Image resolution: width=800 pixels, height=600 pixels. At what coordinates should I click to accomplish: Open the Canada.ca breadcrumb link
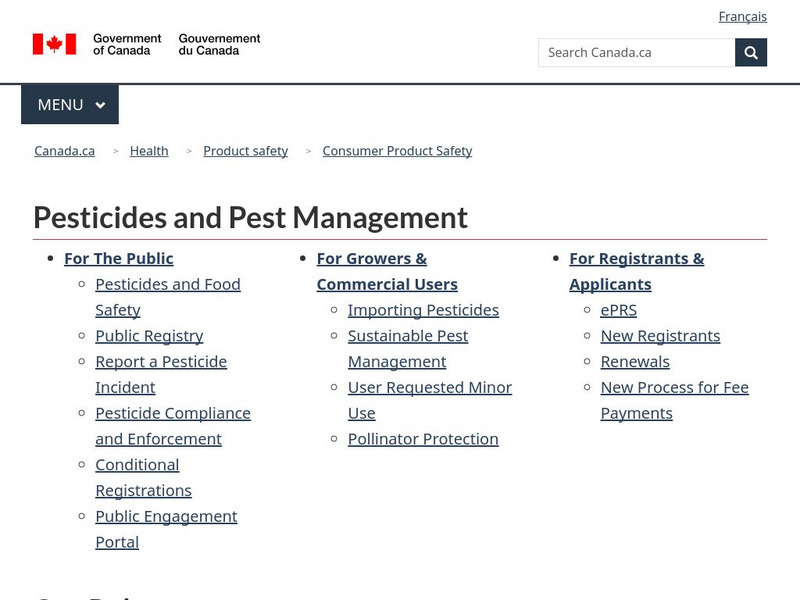pos(64,151)
